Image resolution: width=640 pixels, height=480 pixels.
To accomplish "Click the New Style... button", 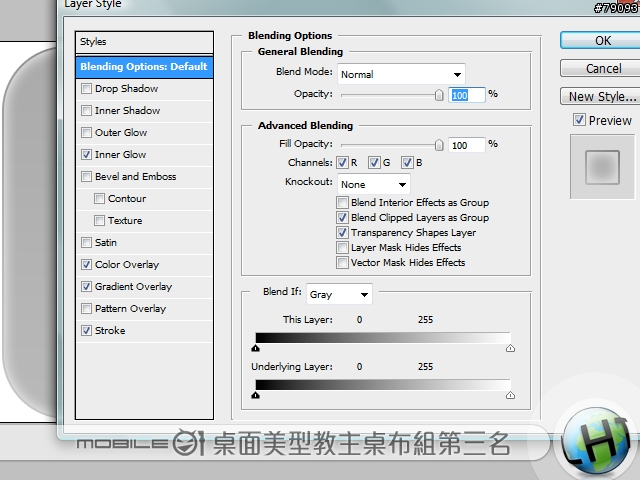I will (600, 96).
